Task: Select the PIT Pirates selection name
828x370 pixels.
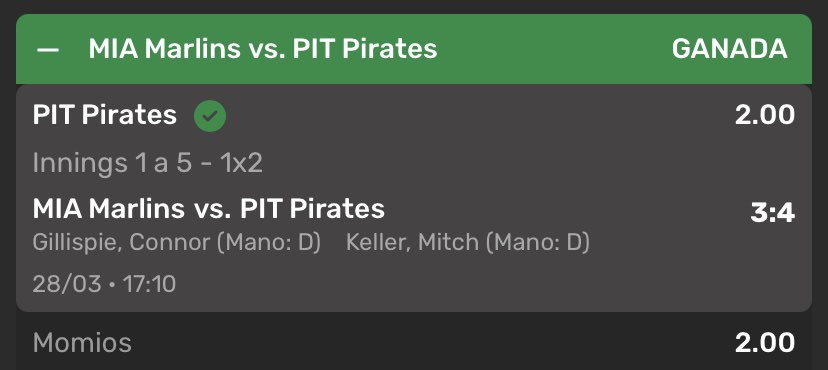Action: (105, 115)
